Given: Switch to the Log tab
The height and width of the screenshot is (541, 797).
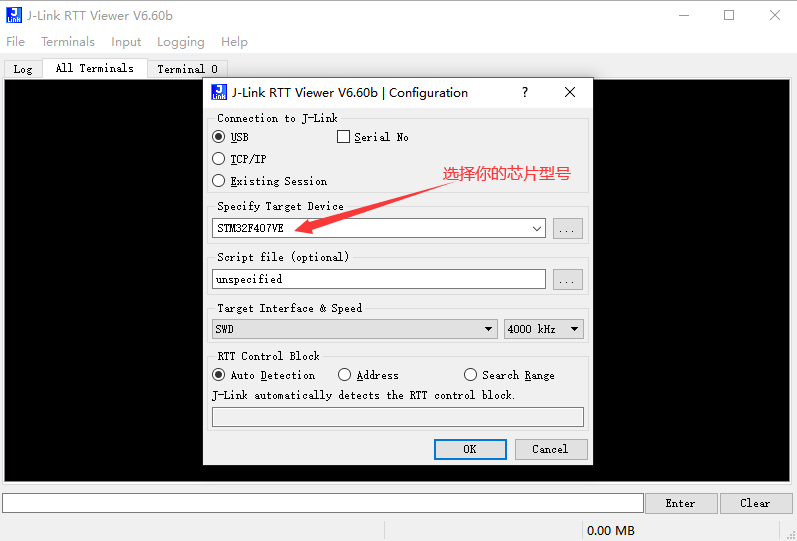Looking at the screenshot, I should pos(23,69).
